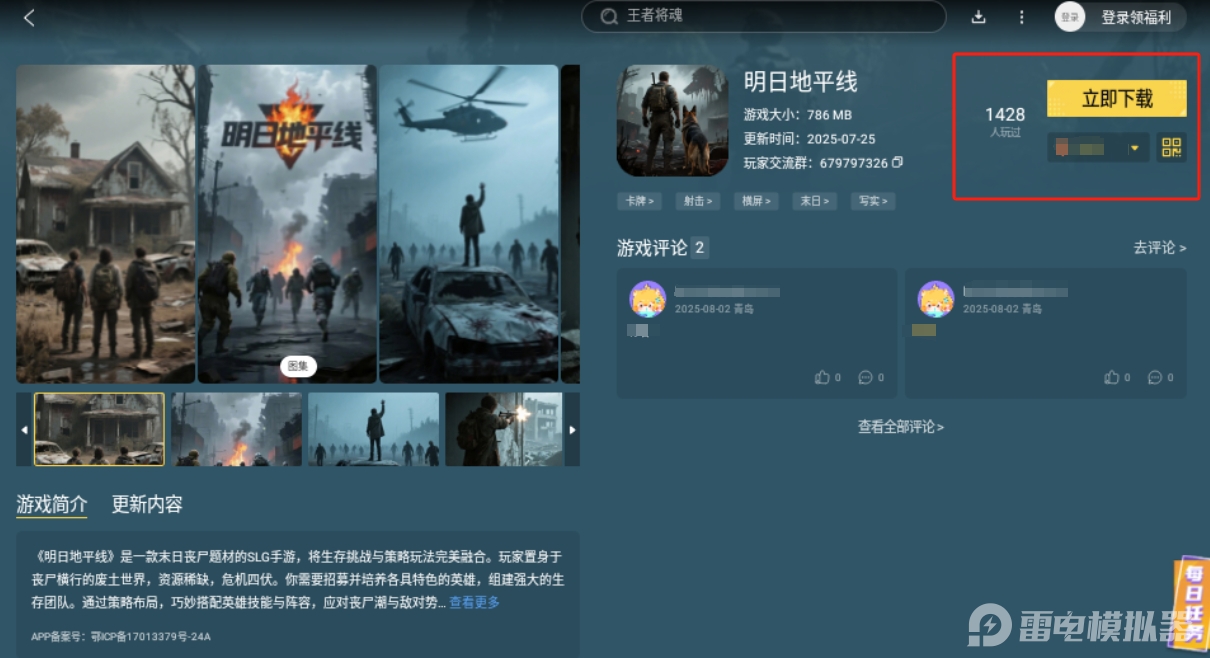Open the 图集 gallery button
The width and height of the screenshot is (1210, 658).
tap(298, 367)
